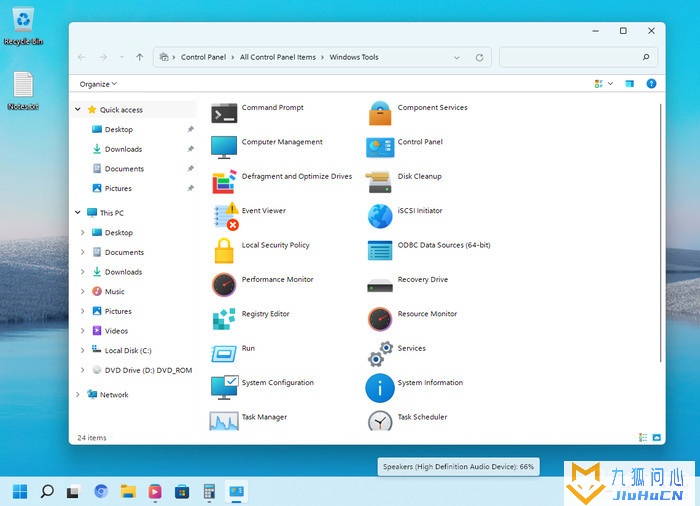
Task: Launch Performance Monitor gauge icon
Action: 224,285
